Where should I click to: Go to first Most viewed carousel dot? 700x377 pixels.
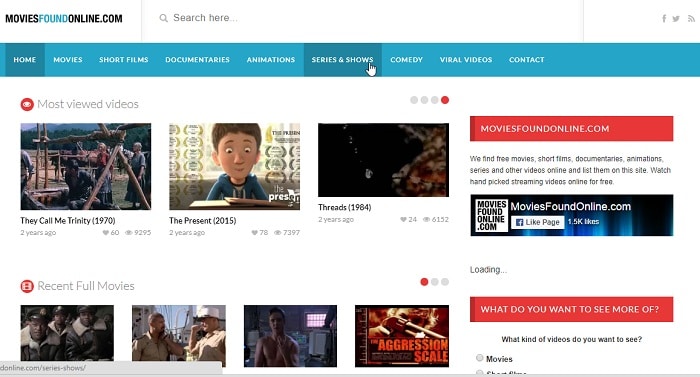414,100
